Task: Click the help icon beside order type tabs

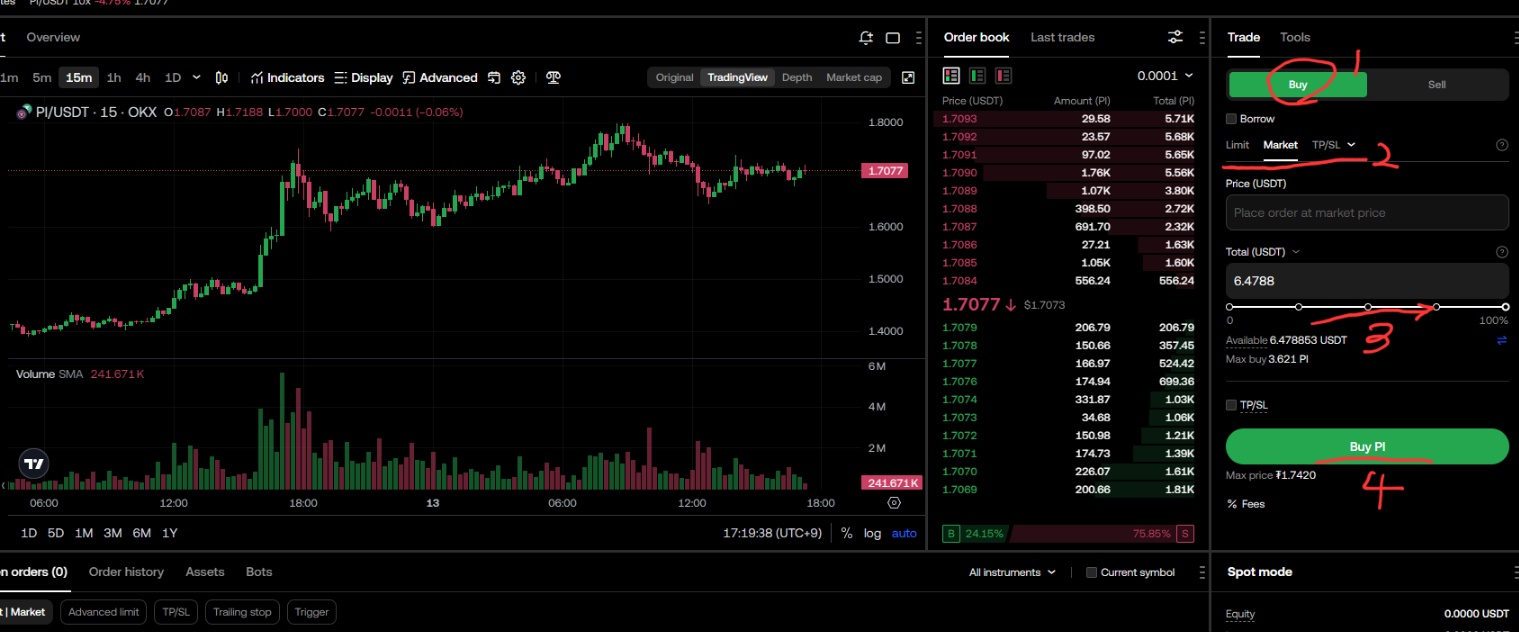Action: click(x=1501, y=145)
